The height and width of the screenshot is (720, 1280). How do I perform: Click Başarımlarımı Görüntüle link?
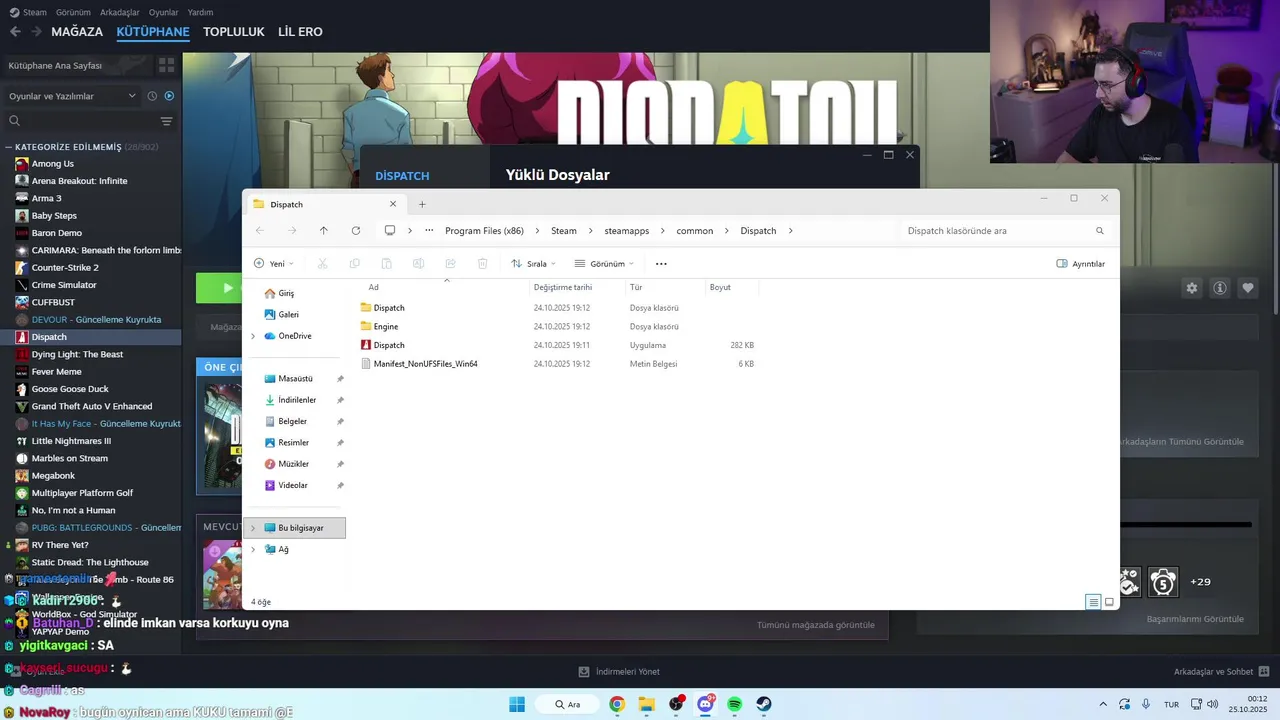(1195, 619)
